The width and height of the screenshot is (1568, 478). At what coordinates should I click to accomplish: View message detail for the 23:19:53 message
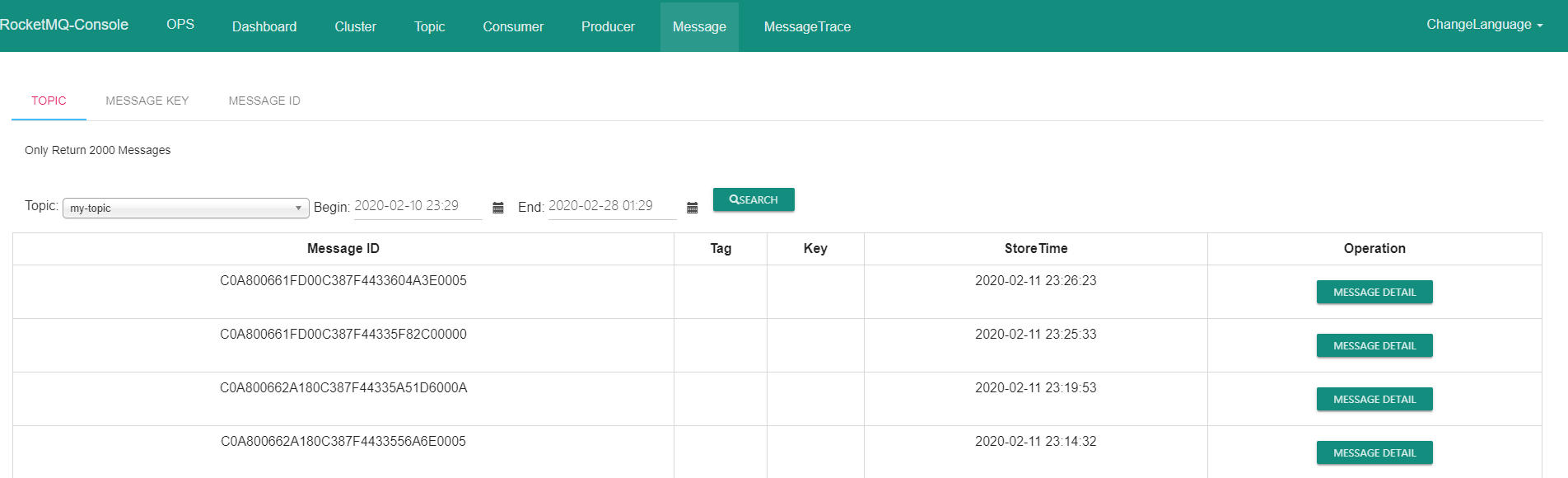tap(1374, 399)
